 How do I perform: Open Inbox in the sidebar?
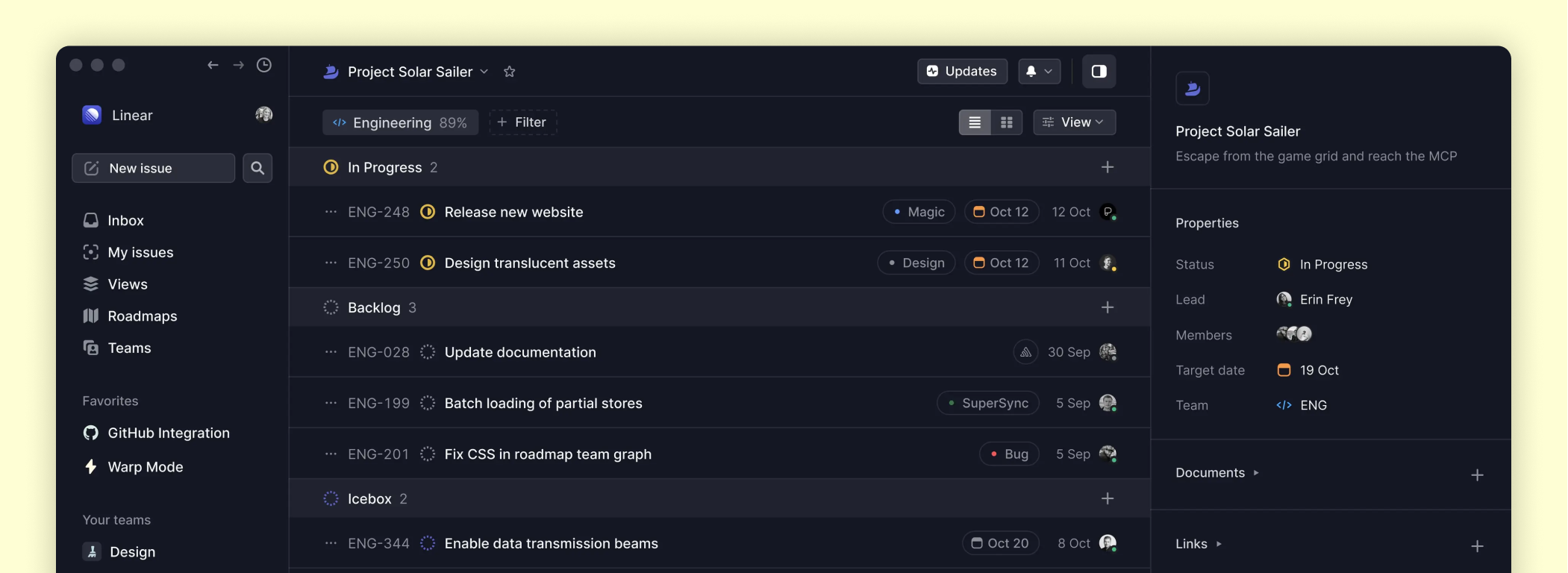coord(125,220)
